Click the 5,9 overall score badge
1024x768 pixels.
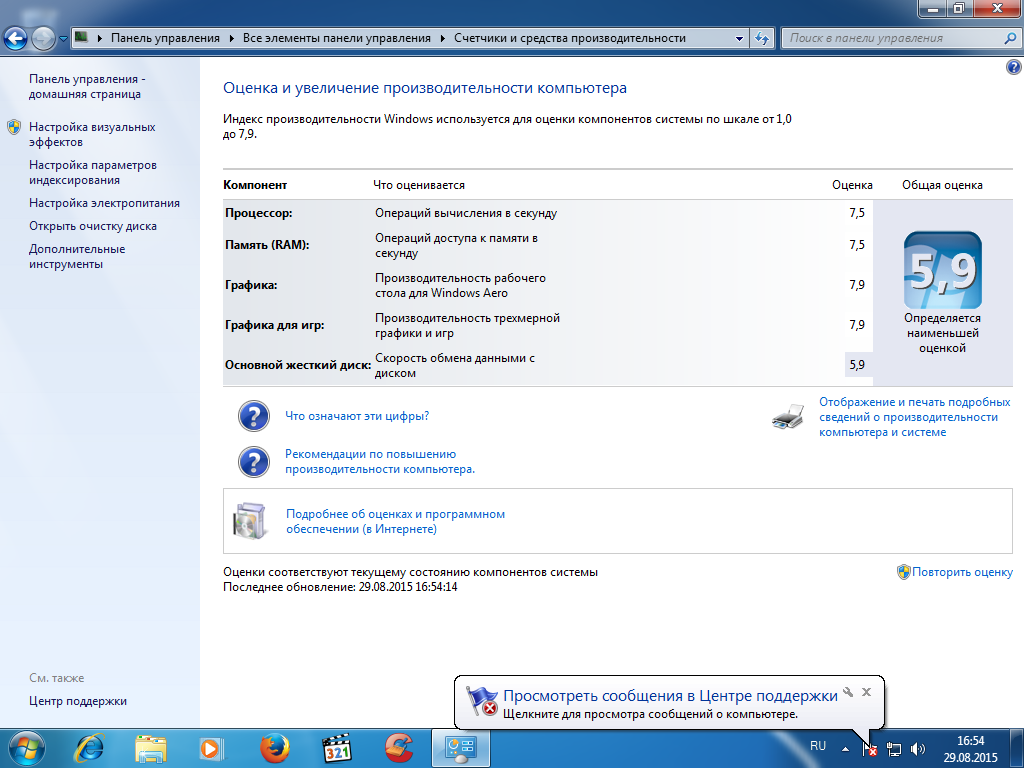click(x=942, y=270)
